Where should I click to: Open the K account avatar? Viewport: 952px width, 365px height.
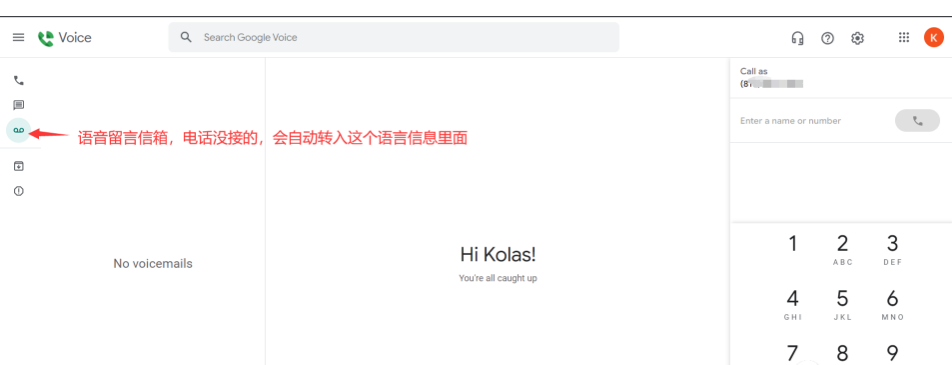[934, 38]
